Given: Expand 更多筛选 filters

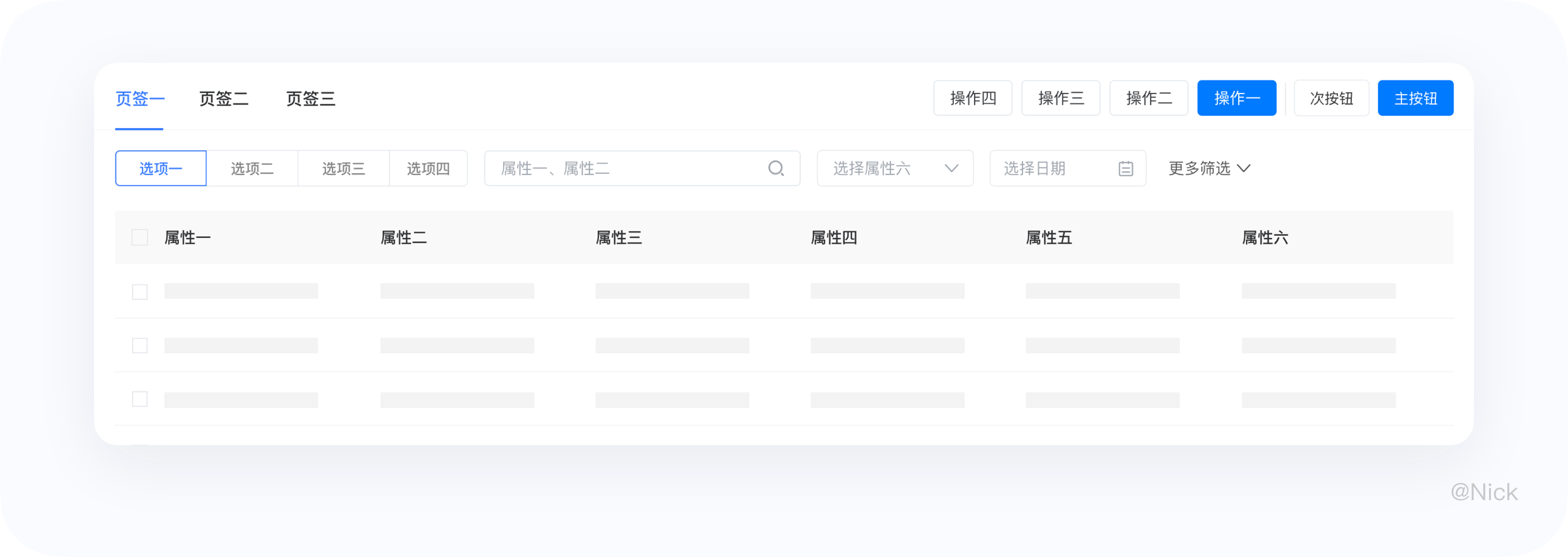Looking at the screenshot, I should pos(1209,169).
